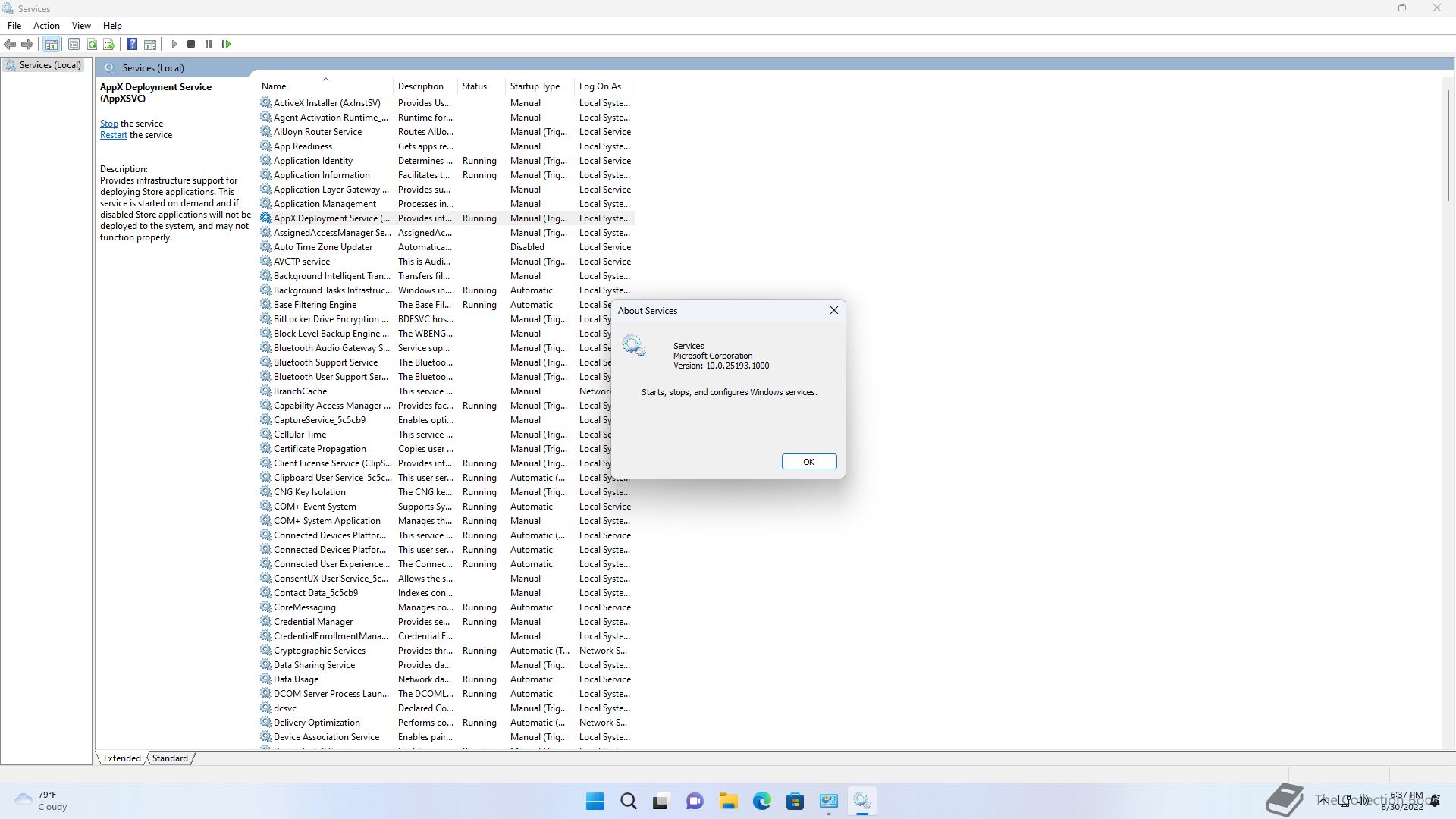Screen dimensions: 1456x819
Task: Open the Windows Start menu
Action: 595,801
